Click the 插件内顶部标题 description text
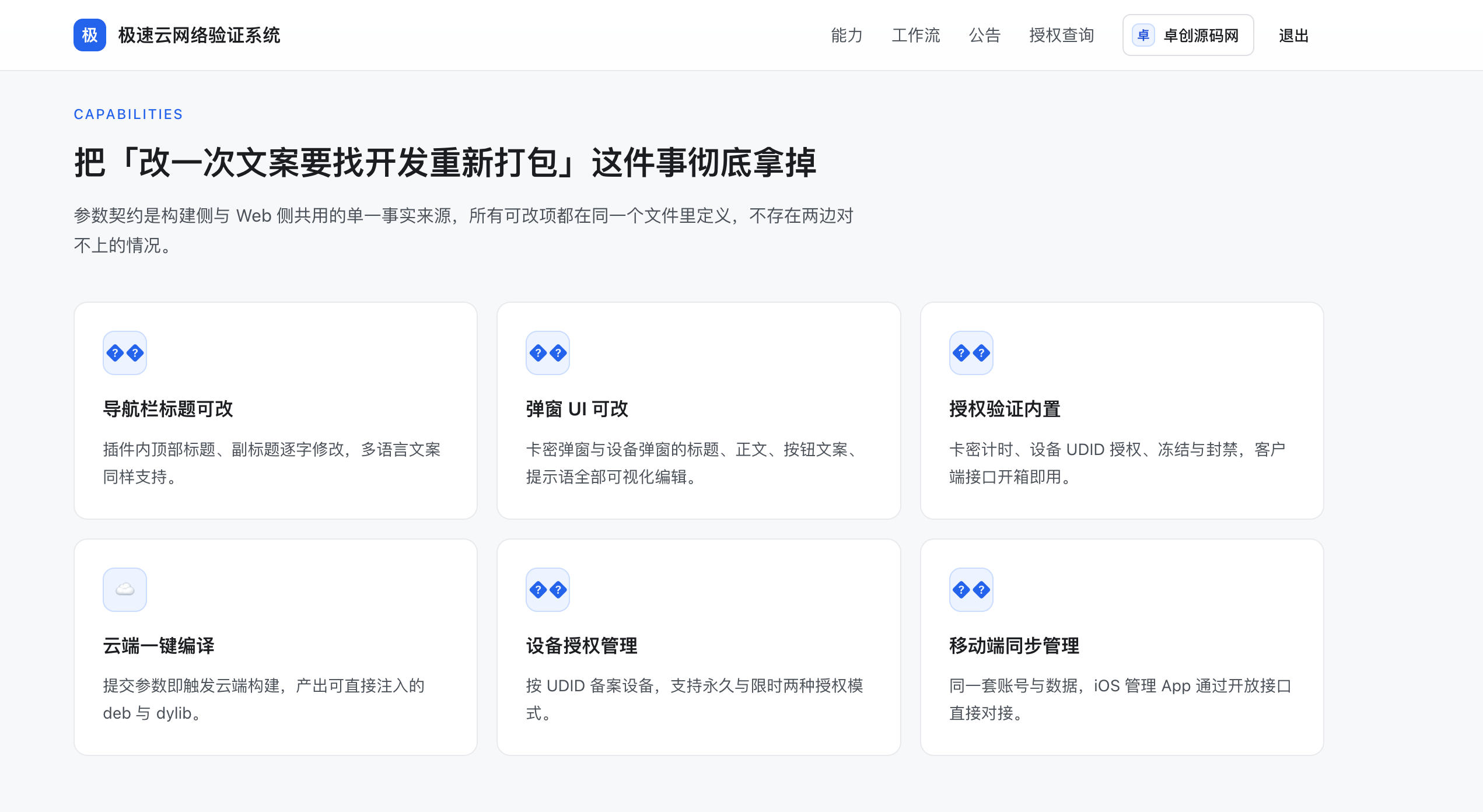 272,463
